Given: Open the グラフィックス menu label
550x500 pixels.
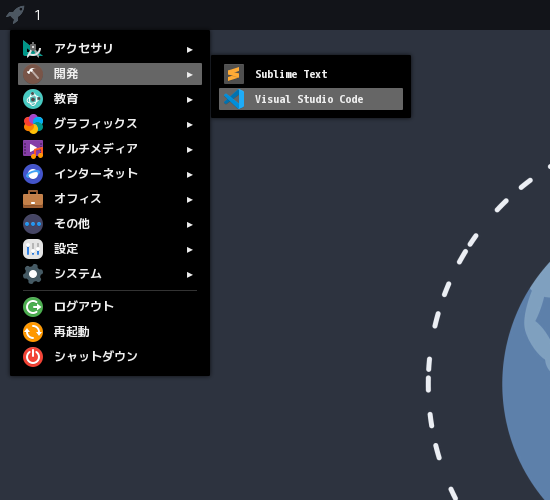Looking at the screenshot, I should point(95,124).
